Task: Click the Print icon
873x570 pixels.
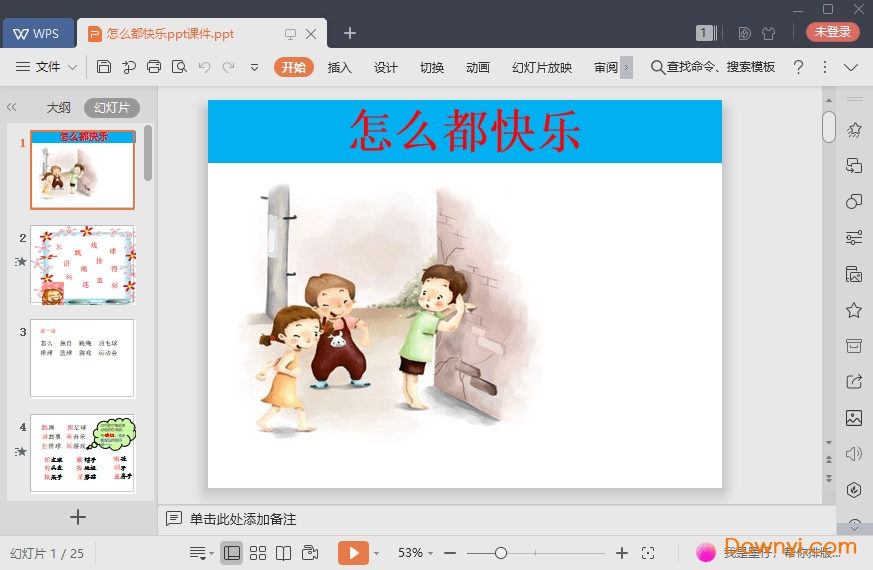Action: (154, 67)
